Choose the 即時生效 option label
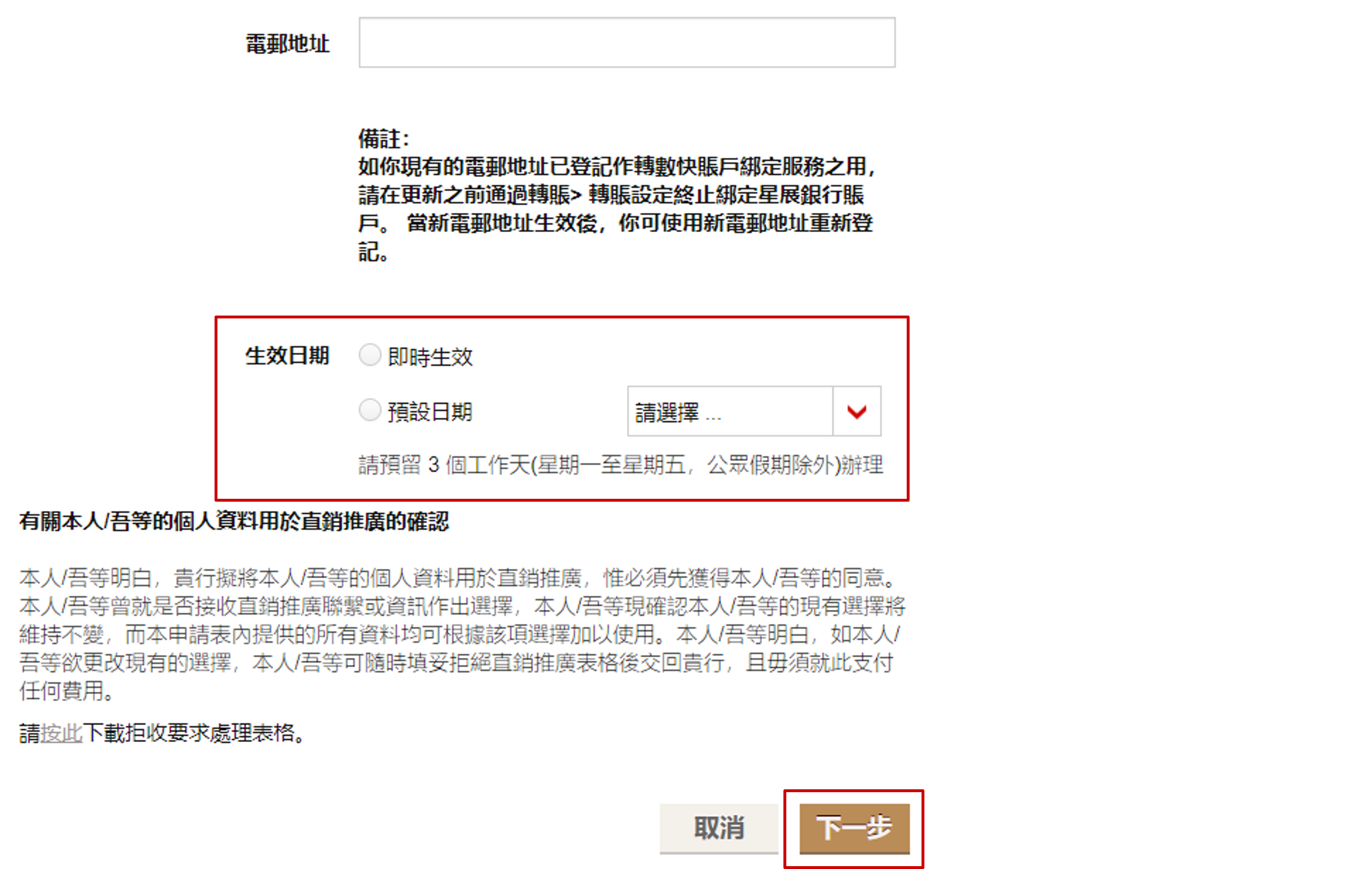1372x869 pixels. (430, 357)
